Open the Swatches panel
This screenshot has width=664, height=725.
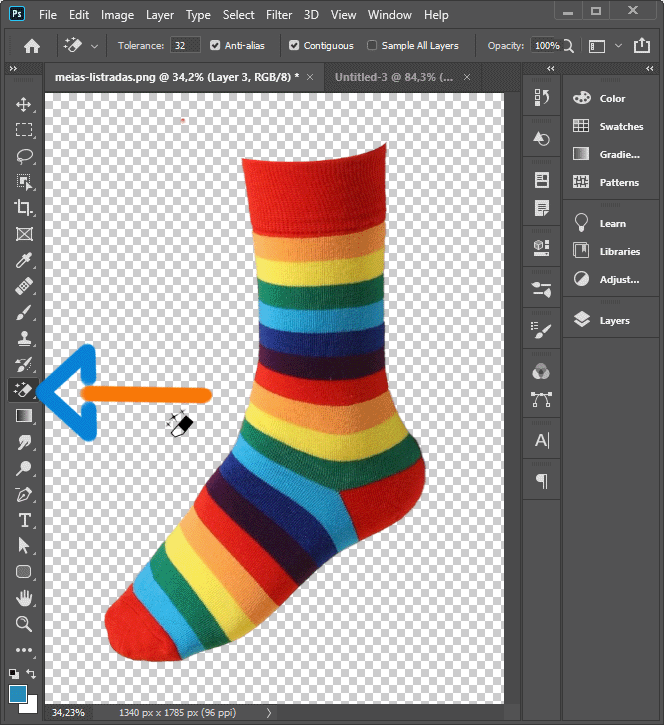pos(620,127)
